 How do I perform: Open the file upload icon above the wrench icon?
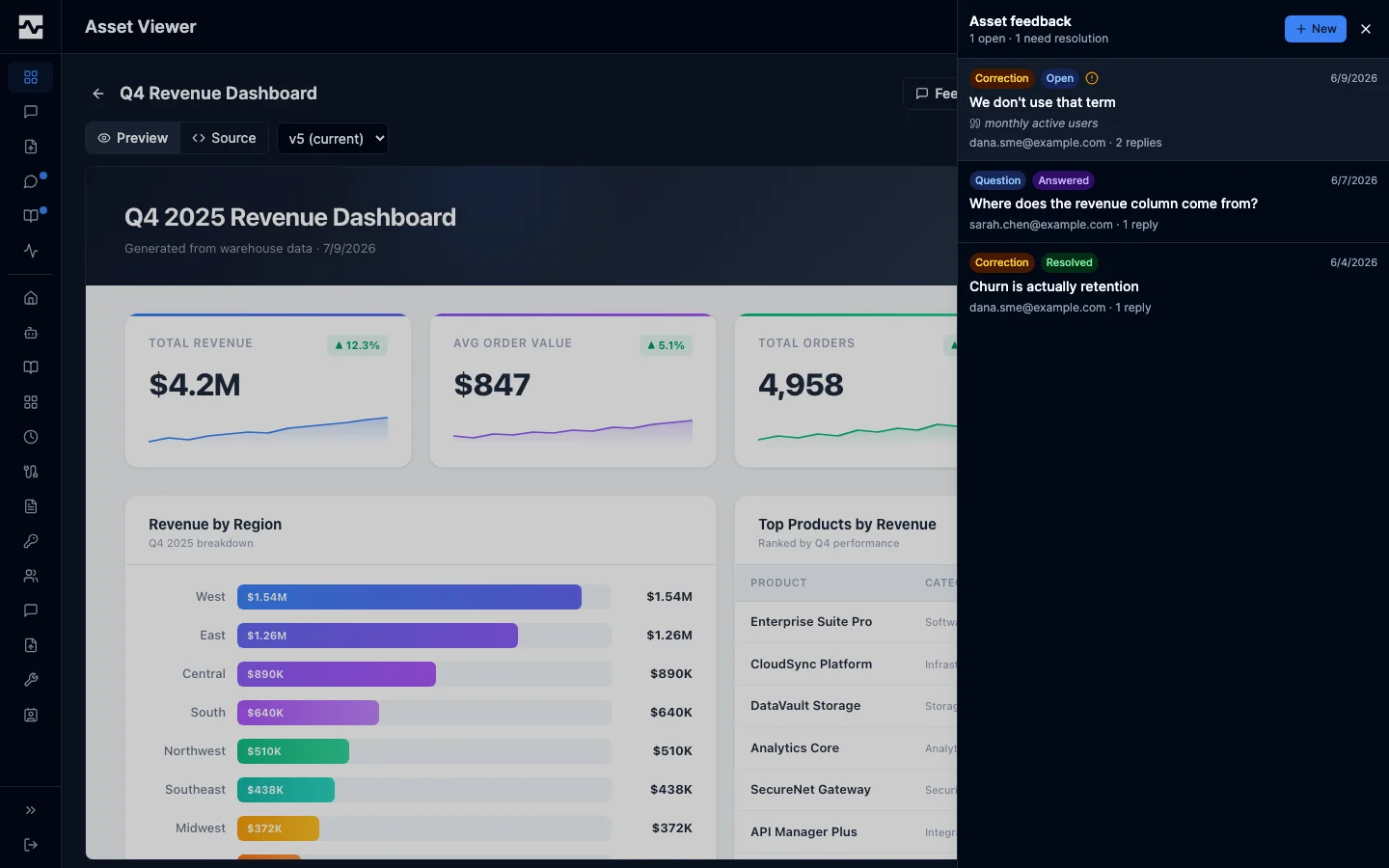(x=31, y=645)
